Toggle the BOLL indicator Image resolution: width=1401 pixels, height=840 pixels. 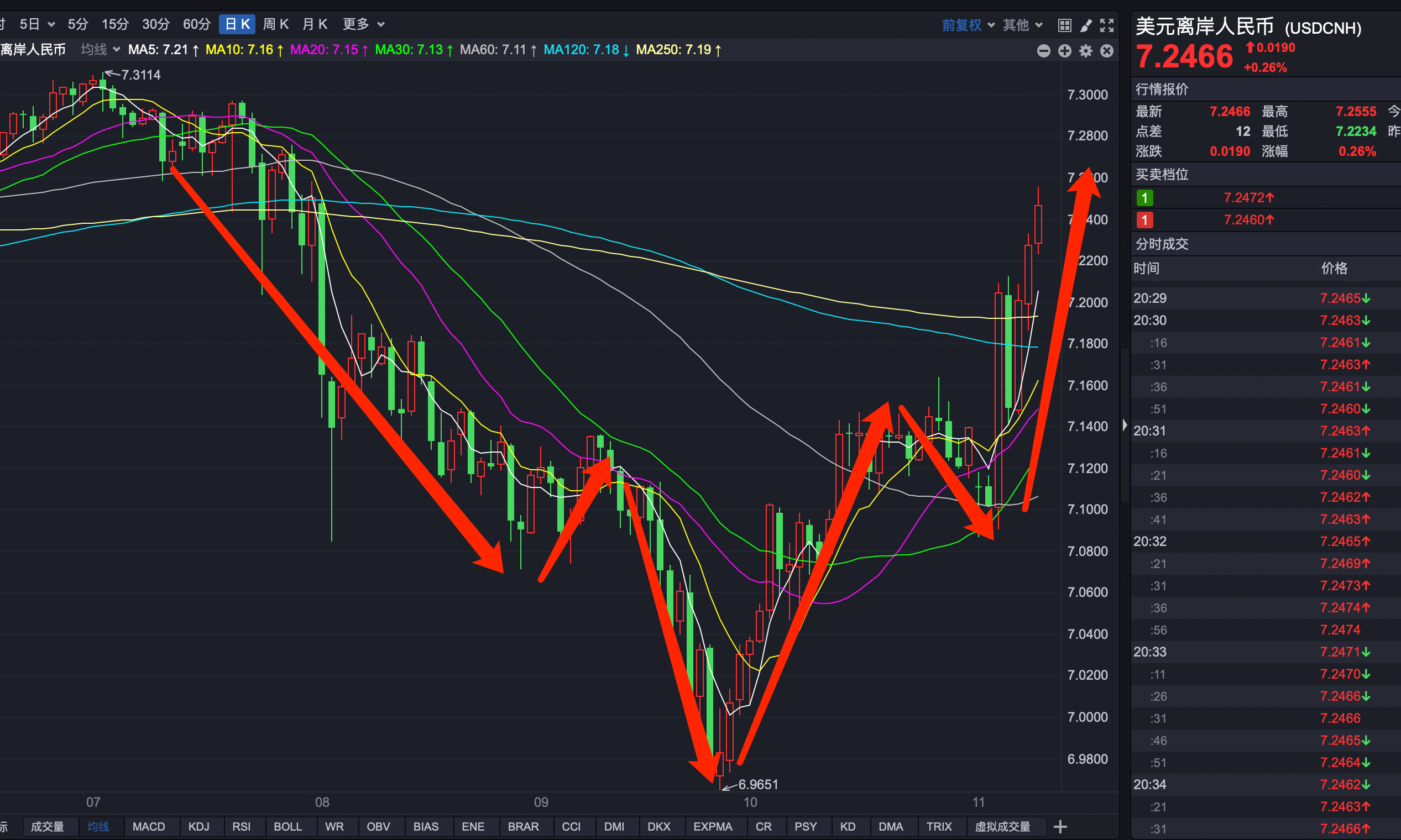[287, 826]
